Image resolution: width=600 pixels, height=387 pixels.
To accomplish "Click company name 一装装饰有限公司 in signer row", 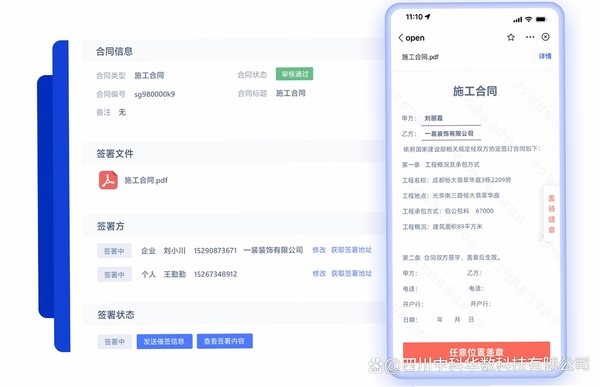I will tap(273, 250).
